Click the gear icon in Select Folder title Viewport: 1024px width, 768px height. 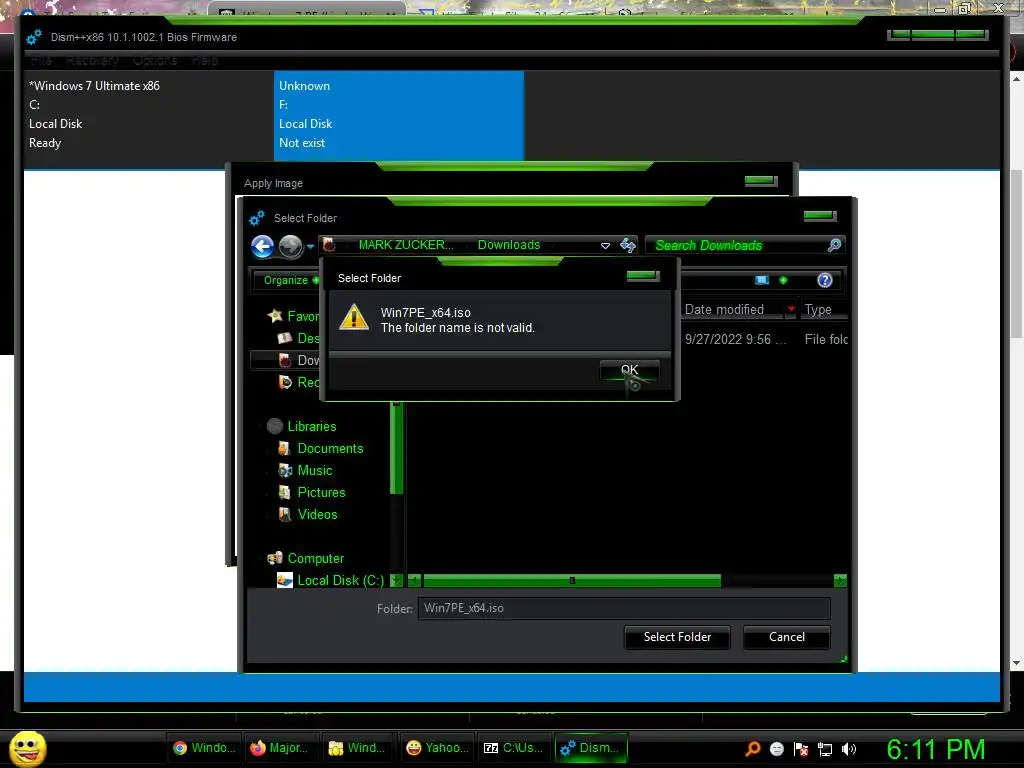[x=257, y=218]
